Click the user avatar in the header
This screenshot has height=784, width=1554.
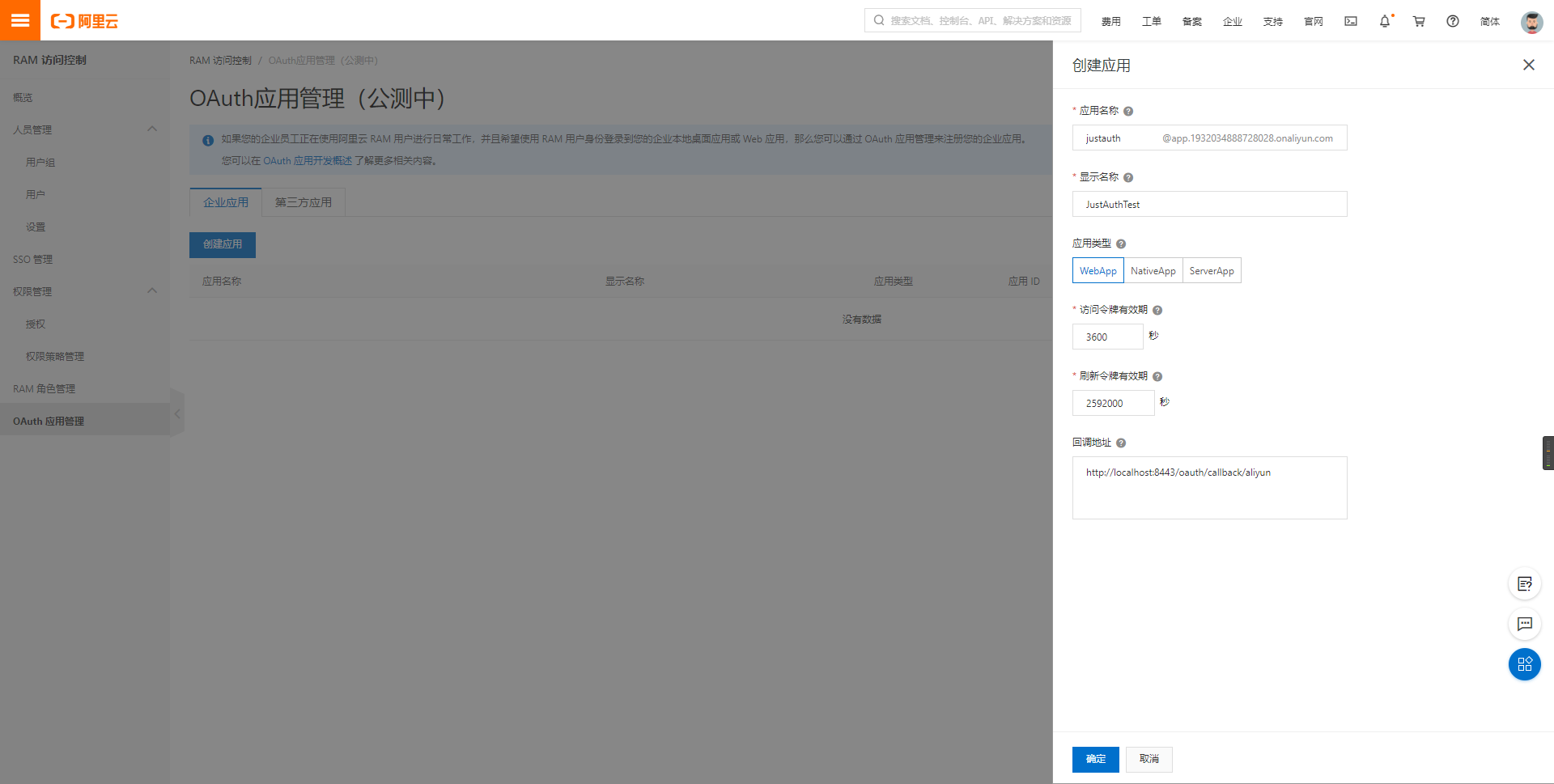click(1531, 22)
